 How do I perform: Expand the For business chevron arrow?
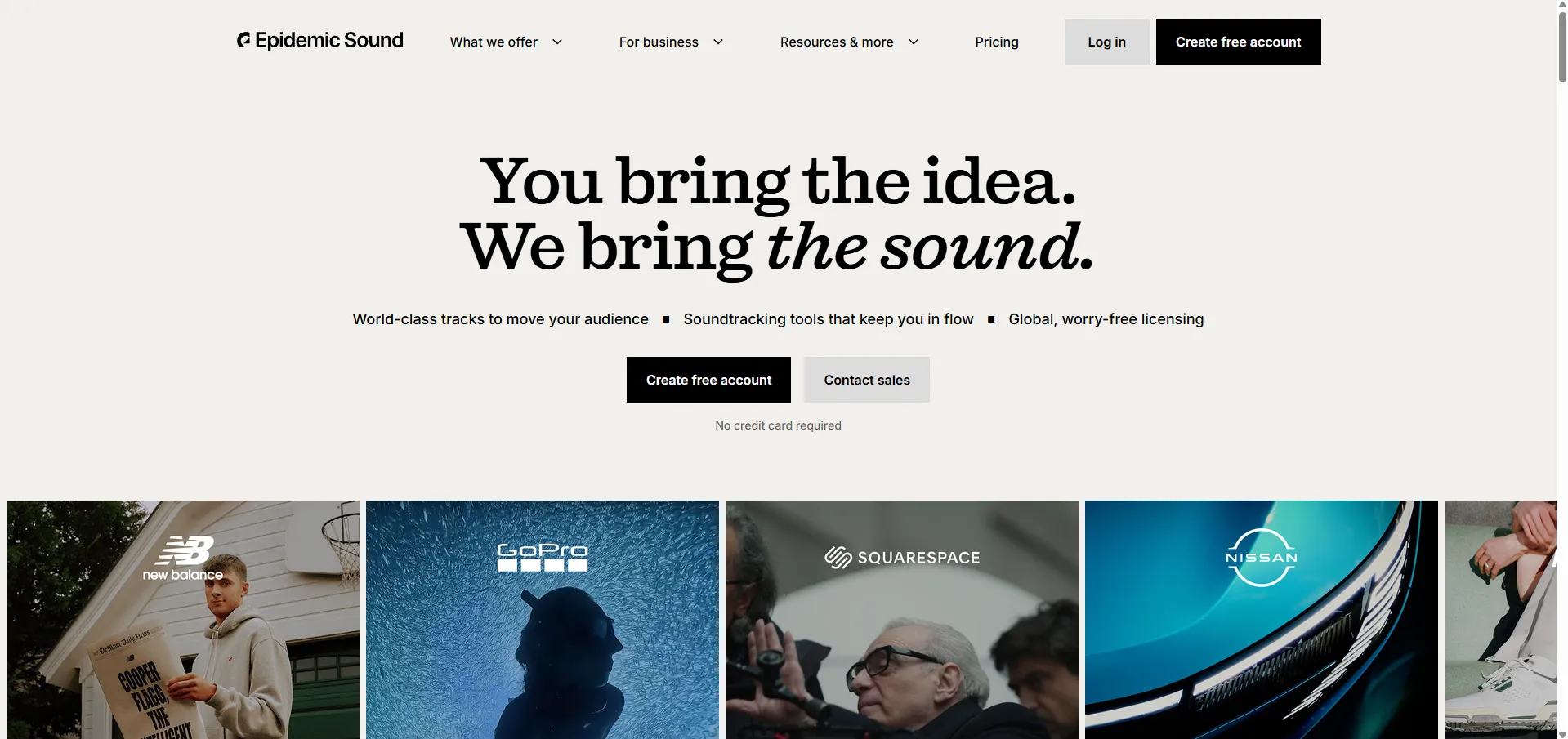coord(718,42)
